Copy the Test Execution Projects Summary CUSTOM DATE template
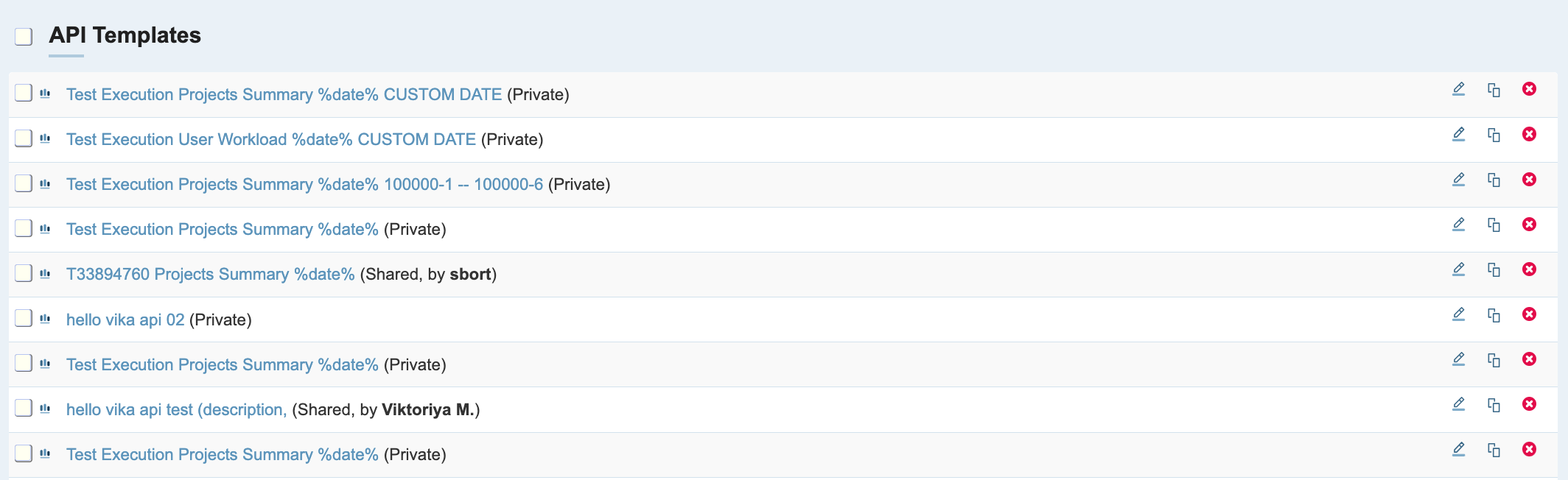 click(1494, 90)
